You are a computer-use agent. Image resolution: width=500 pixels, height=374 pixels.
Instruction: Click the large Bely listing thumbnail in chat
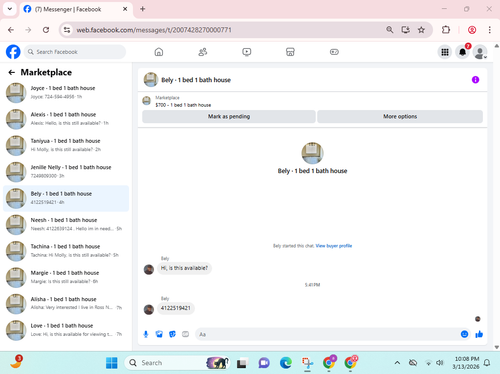[x=312, y=153]
